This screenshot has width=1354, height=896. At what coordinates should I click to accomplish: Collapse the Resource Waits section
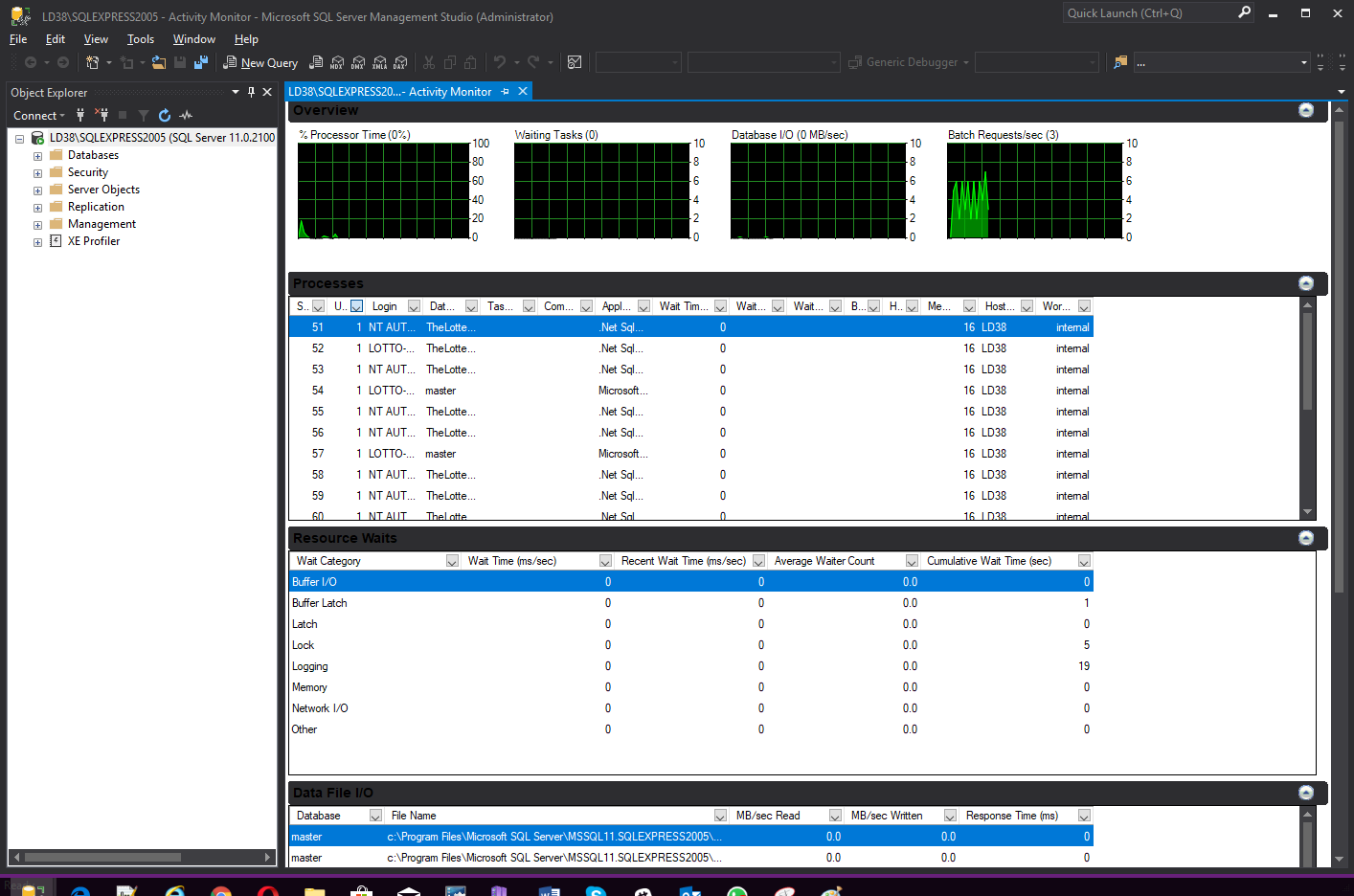coord(1306,538)
